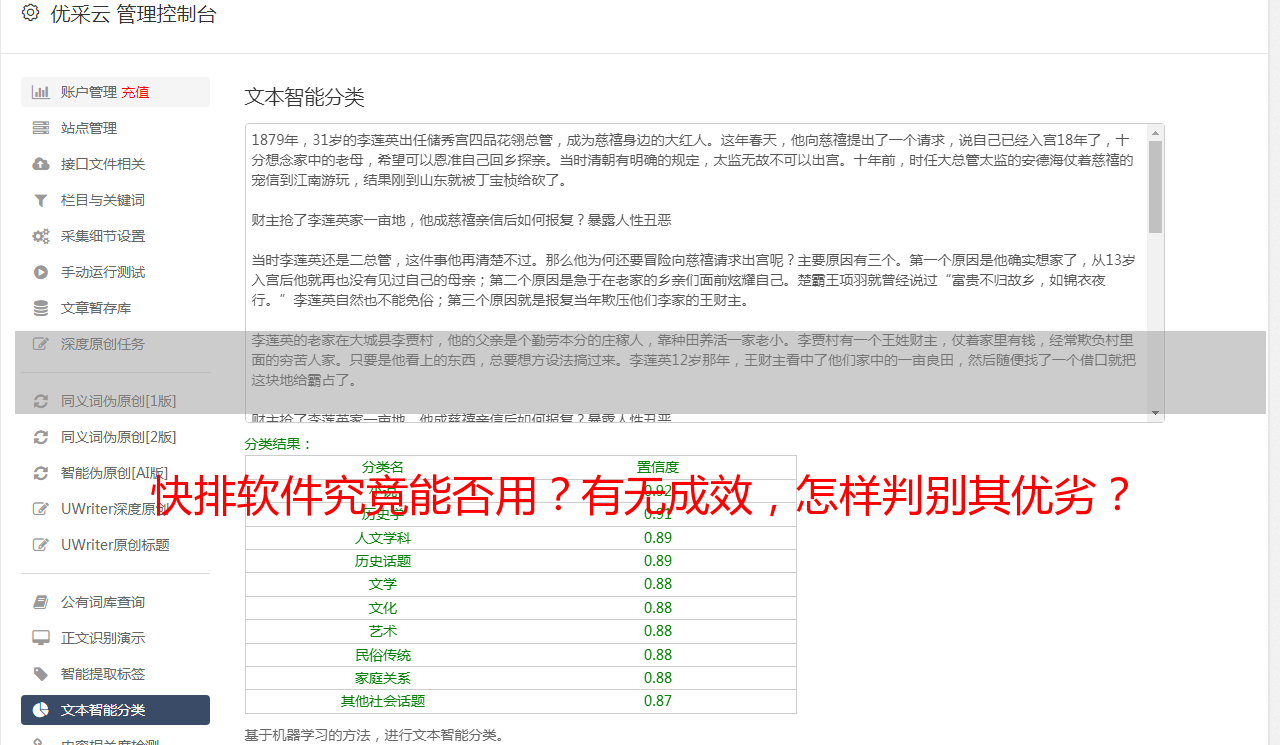
Task: Click the play icon next to 手动运行测试
Action: pyautogui.click(x=41, y=272)
